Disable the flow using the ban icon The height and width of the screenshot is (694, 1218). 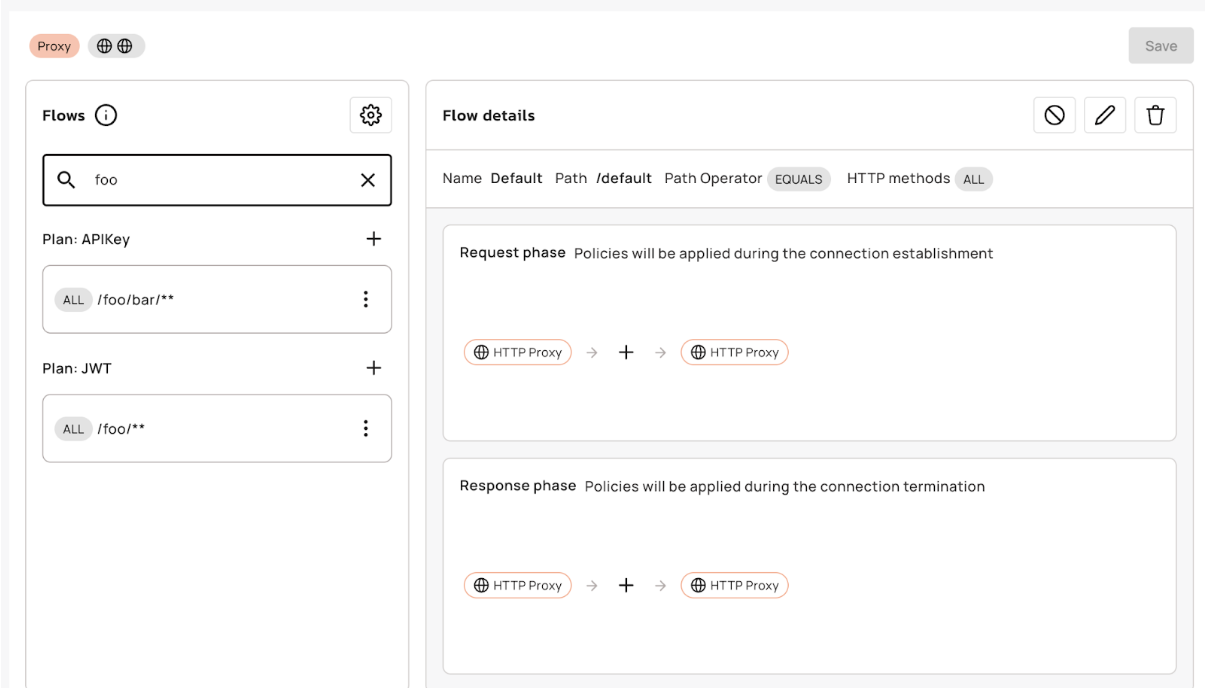(x=1054, y=115)
